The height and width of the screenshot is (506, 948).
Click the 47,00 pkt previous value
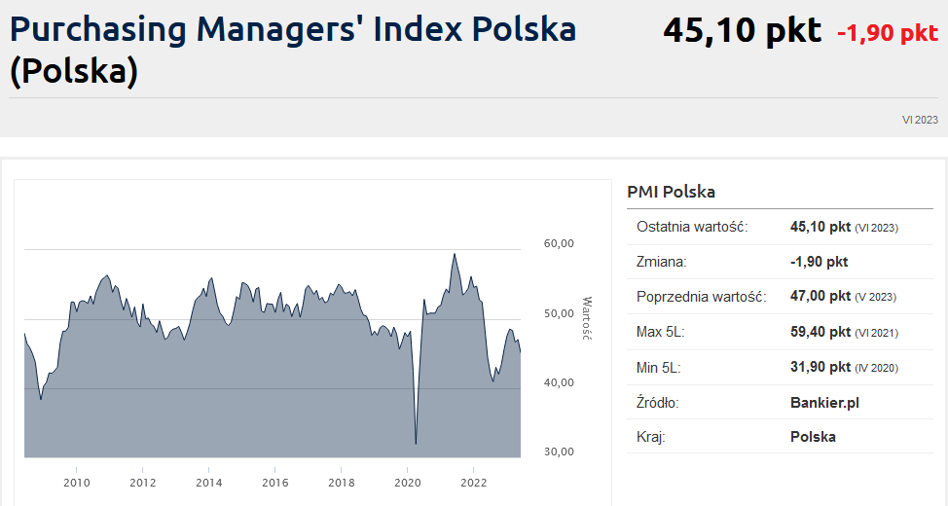820,297
